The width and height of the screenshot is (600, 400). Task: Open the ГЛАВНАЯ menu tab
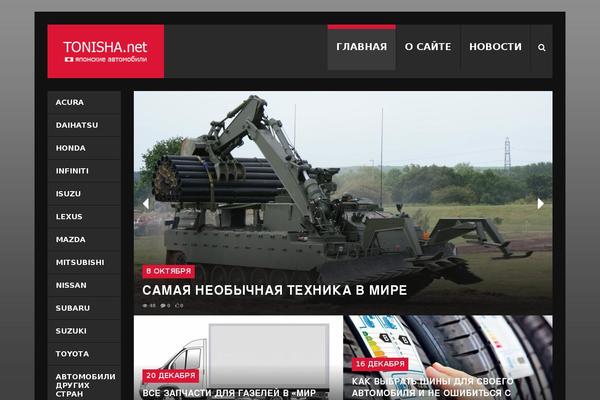click(x=362, y=47)
